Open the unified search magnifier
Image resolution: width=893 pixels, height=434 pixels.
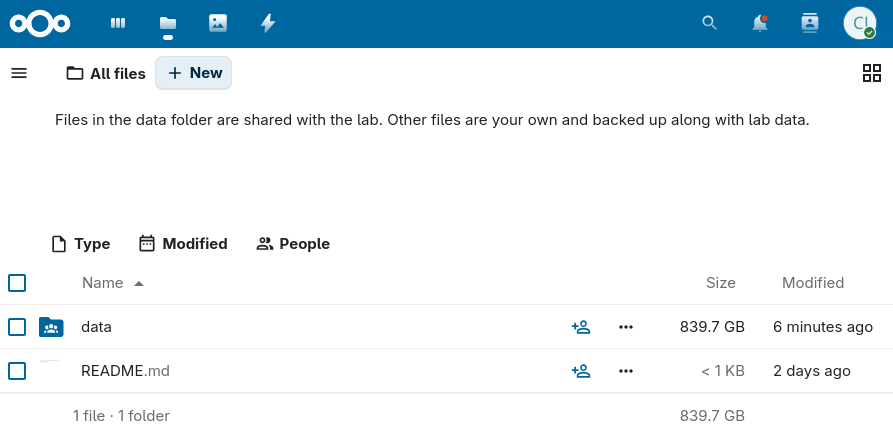point(710,23)
